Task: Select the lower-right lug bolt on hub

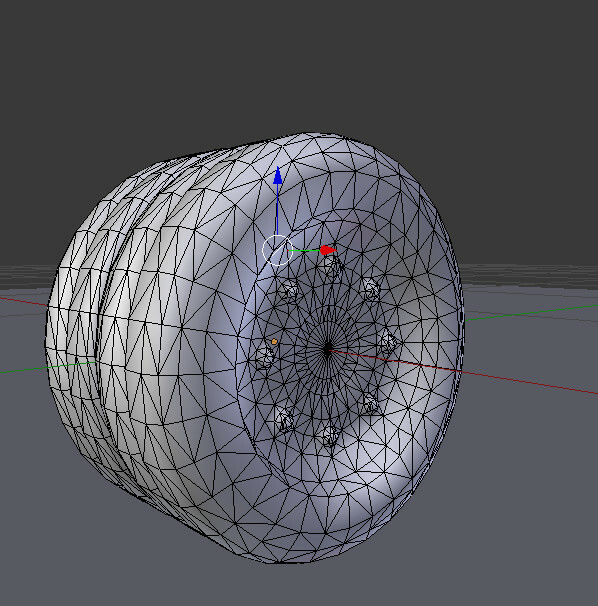Action: click(x=370, y=403)
